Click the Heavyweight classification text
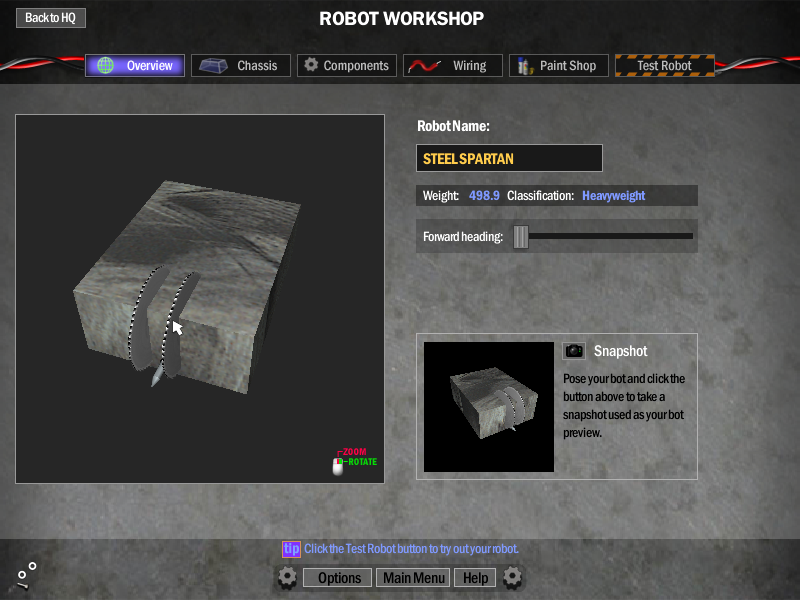 click(x=614, y=196)
